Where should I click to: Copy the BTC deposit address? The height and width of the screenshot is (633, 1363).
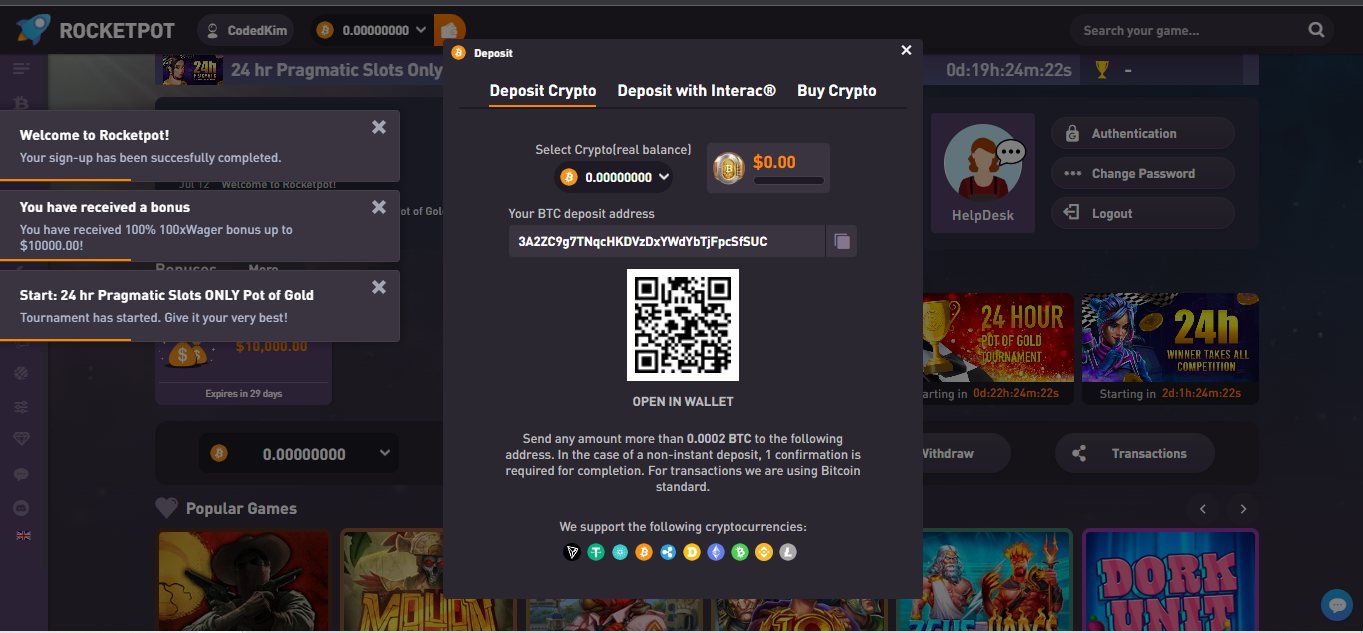(x=842, y=241)
